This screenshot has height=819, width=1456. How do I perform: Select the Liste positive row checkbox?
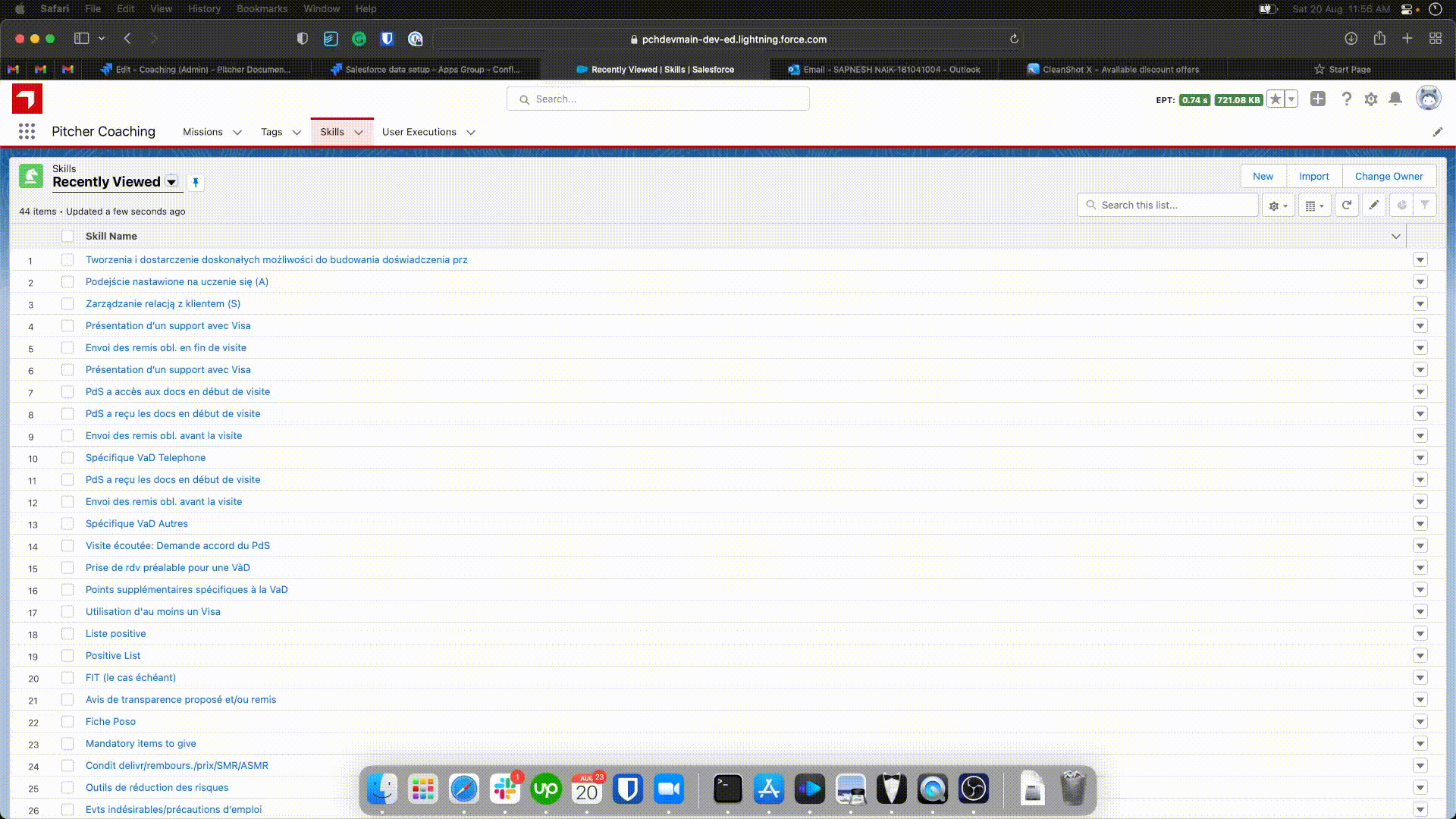pyautogui.click(x=67, y=634)
